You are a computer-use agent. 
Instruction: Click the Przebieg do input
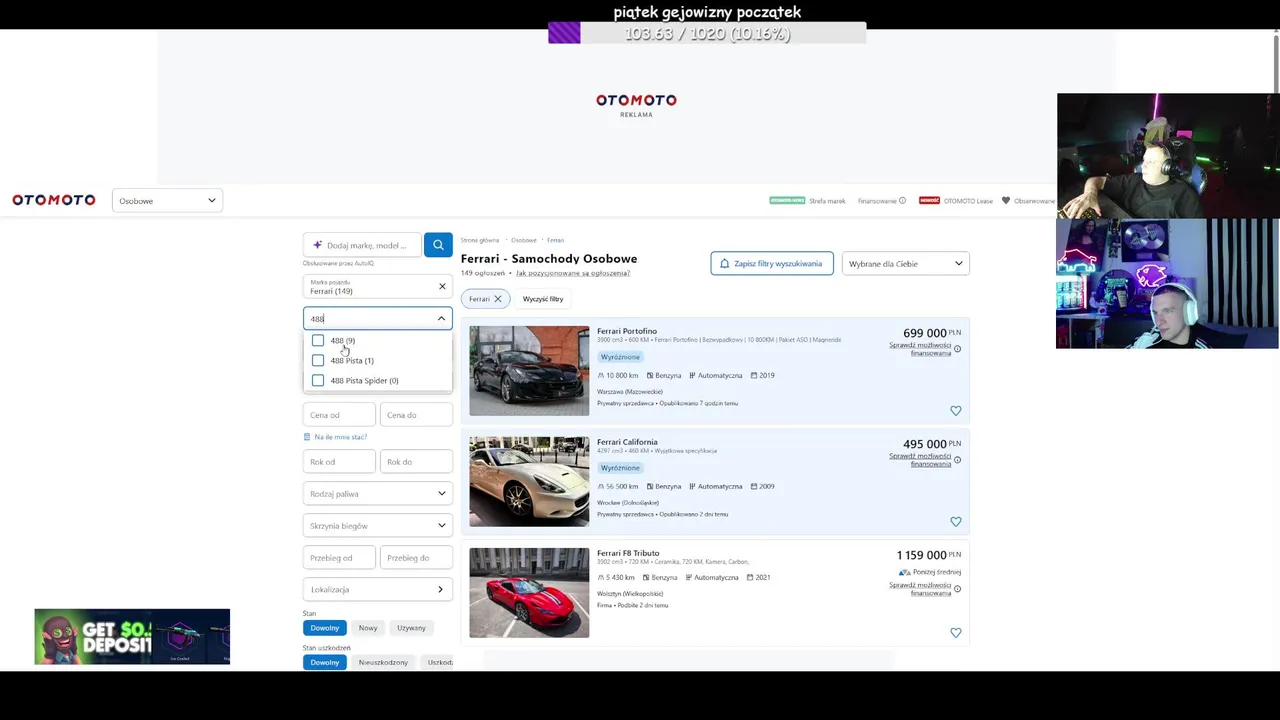click(416, 558)
